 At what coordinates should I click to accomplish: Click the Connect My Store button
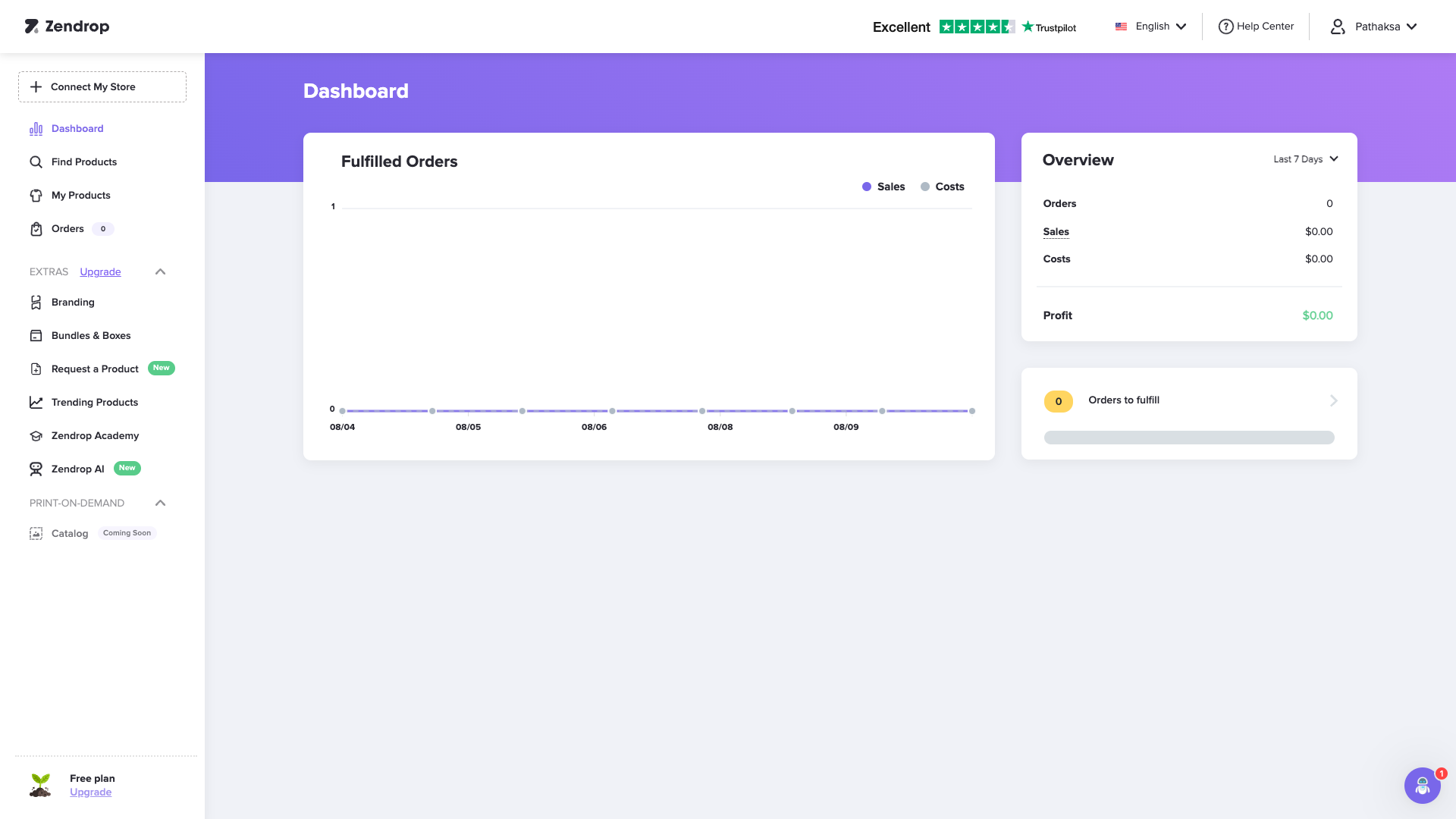point(102,86)
